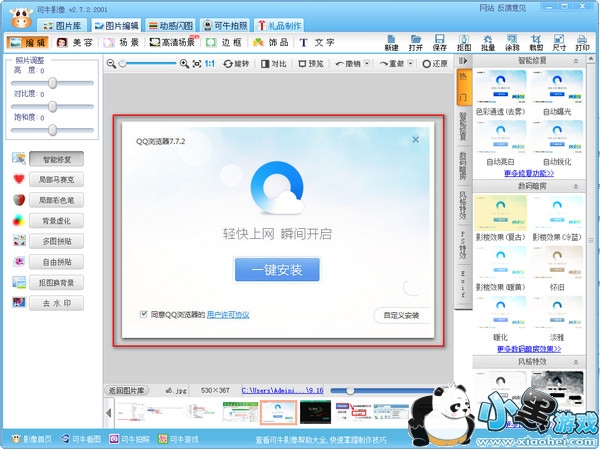This screenshot has height=450, width=600.
Task: Open the 重做 redo history dropdown arrow
Action: [410, 64]
